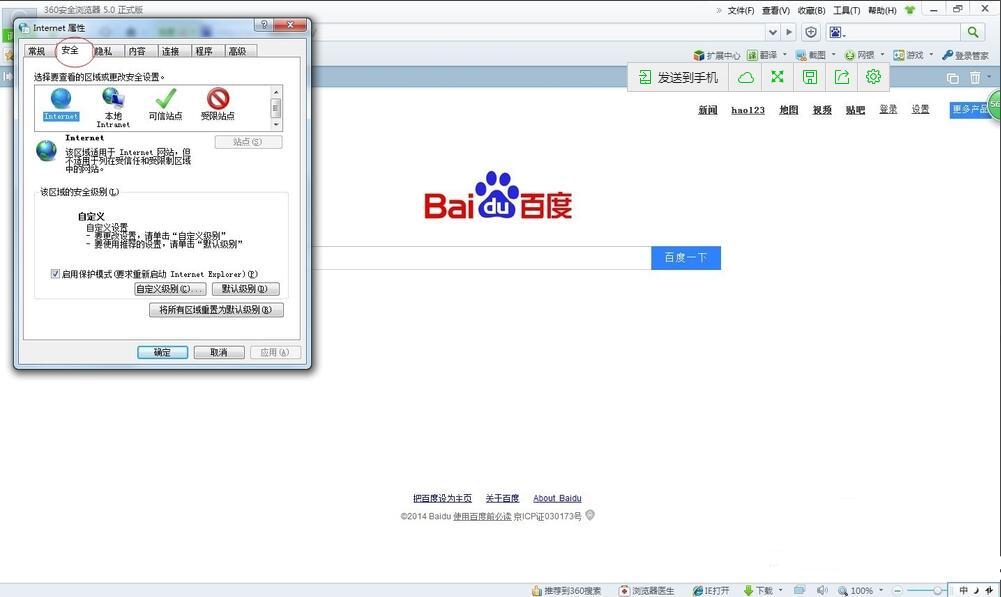Image resolution: width=1001 pixels, height=597 pixels.
Task: Expand the 截图 dropdown arrow
Action: [833, 55]
